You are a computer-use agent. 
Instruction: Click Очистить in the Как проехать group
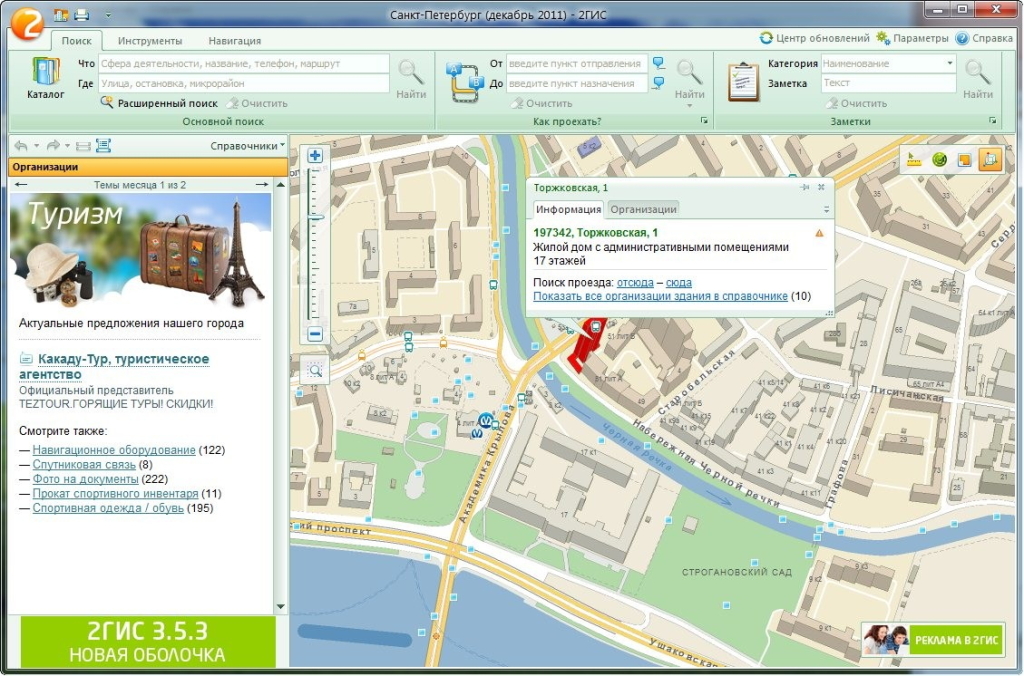[541, 103]
